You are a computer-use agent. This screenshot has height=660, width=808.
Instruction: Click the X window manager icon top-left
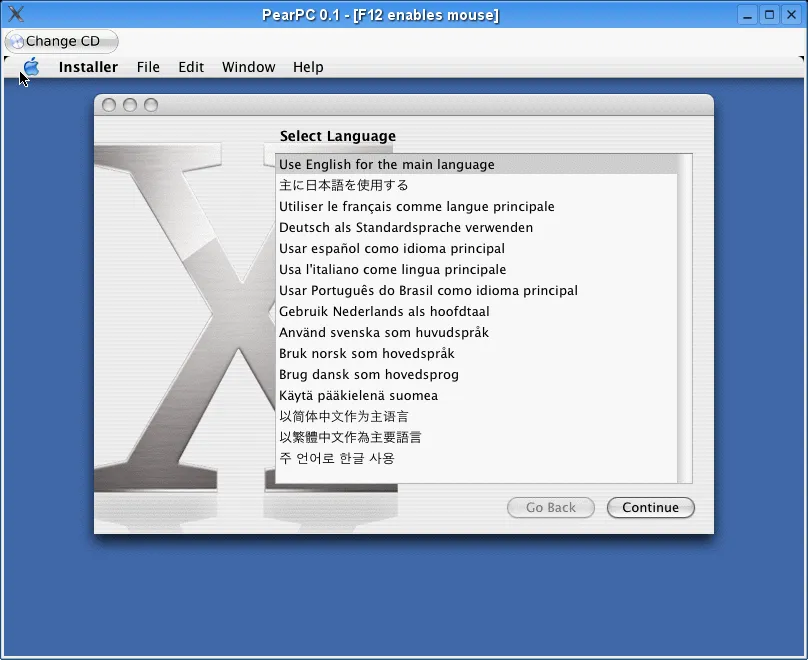pyautogui.click(x=15, y=14)
